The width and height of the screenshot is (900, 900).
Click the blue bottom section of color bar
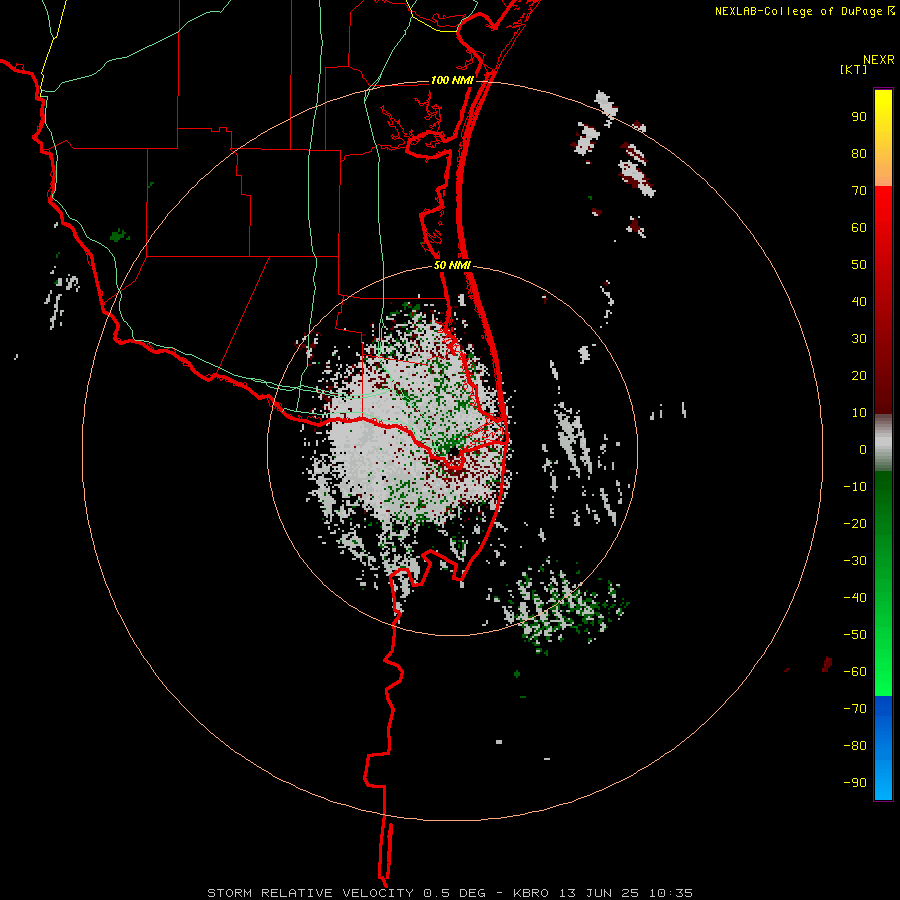click(x=883, y=747)
